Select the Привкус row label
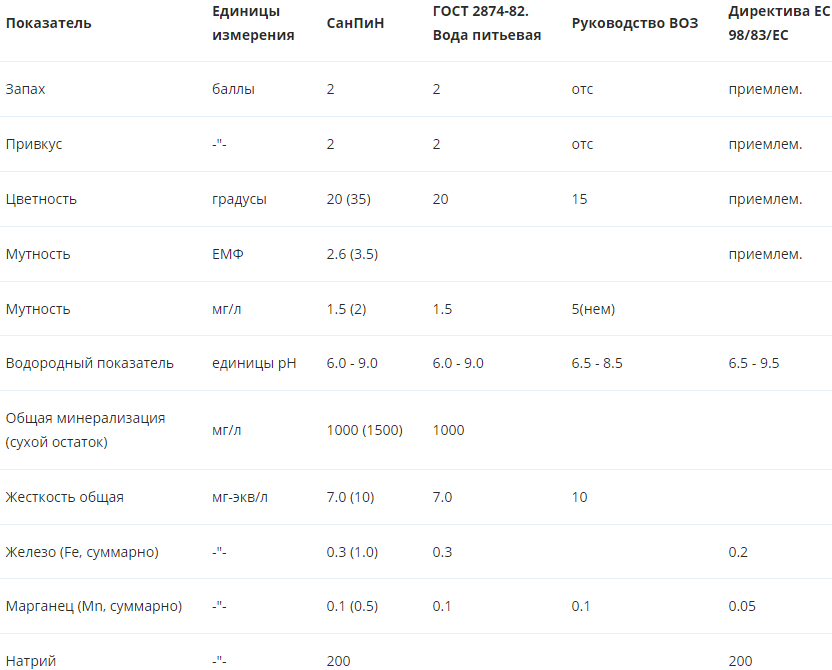The width and height of the screenshot is (832, 670). tap(34, 144)
